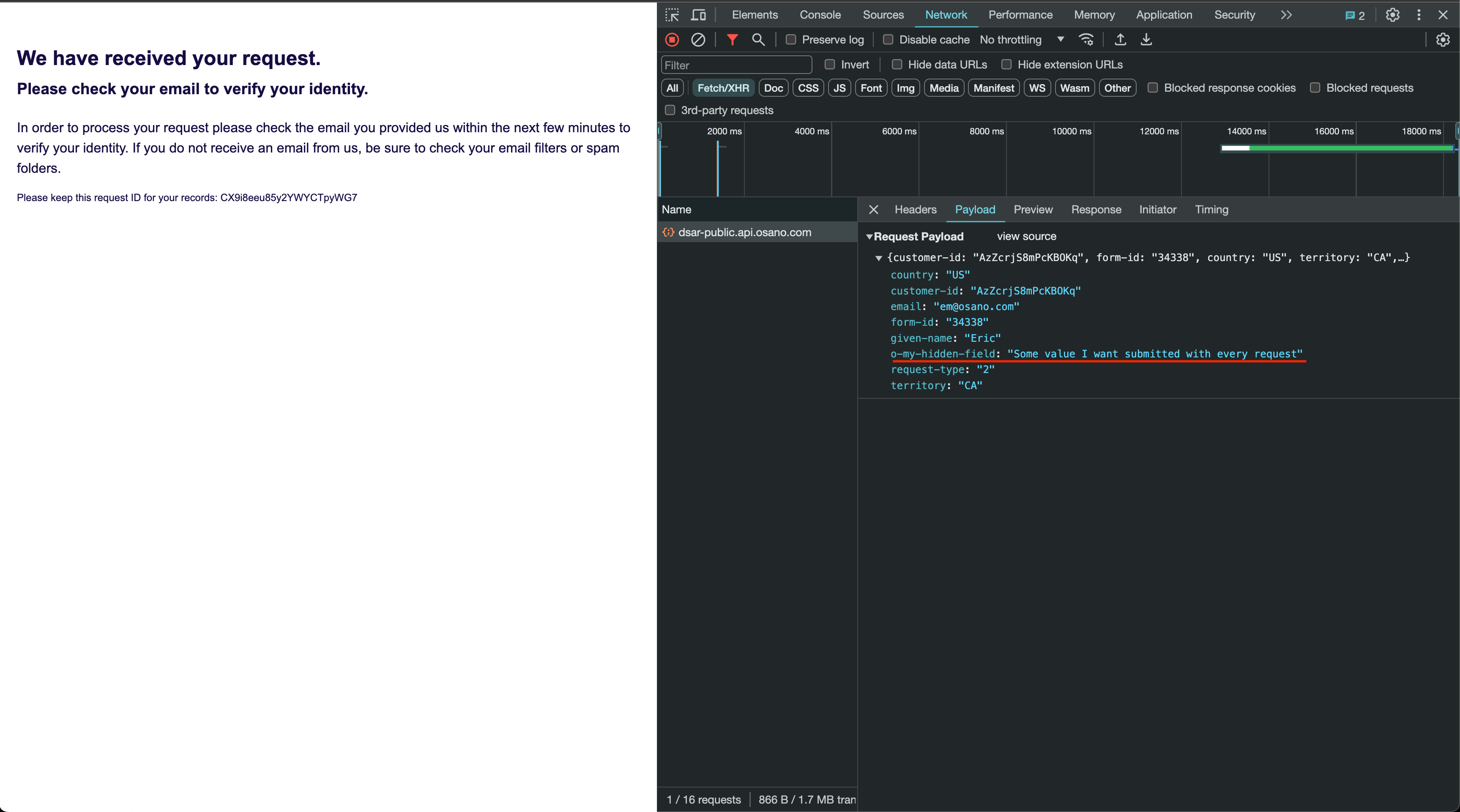Collapse the payload JSON object tree

click(878, 258)
